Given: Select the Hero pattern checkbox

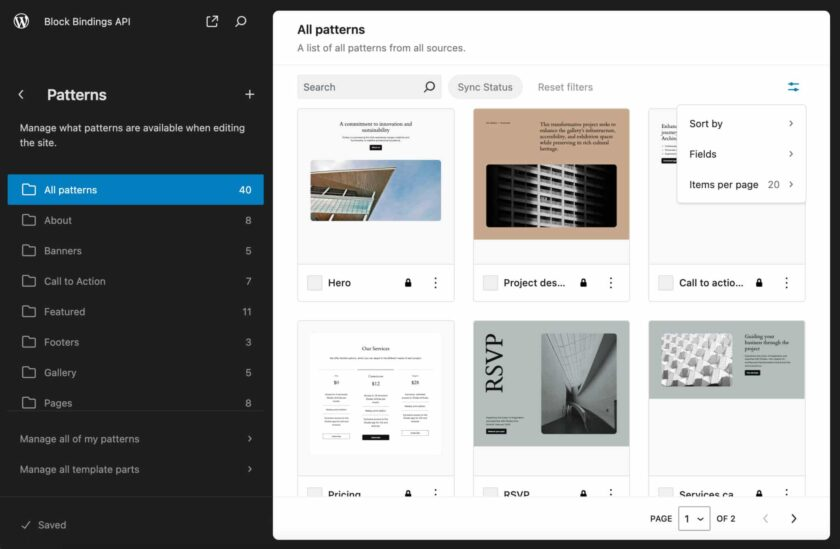Looking at the screenshot, I should (x=315, y=283).
